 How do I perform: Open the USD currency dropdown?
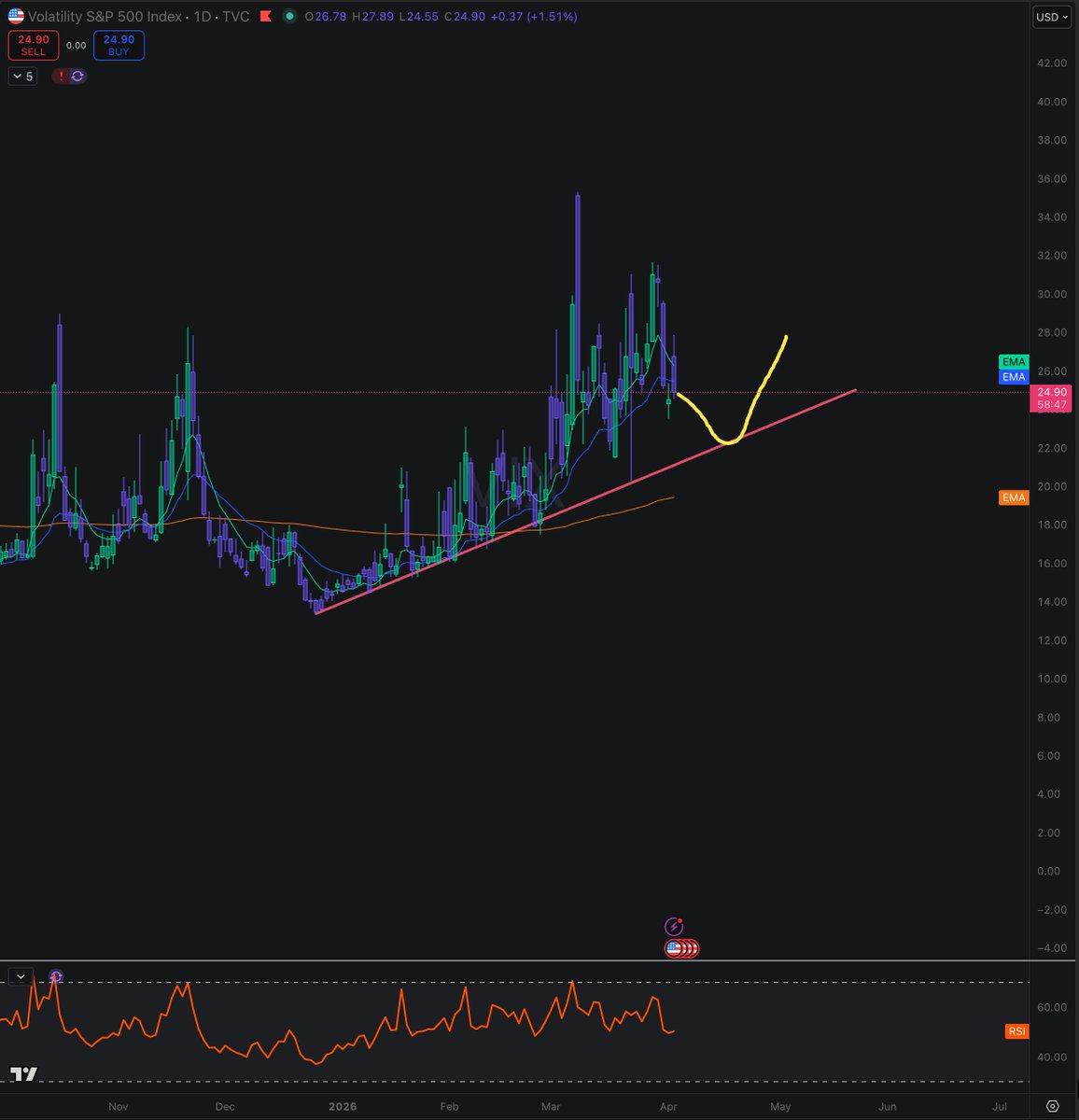click(1052, 17)
